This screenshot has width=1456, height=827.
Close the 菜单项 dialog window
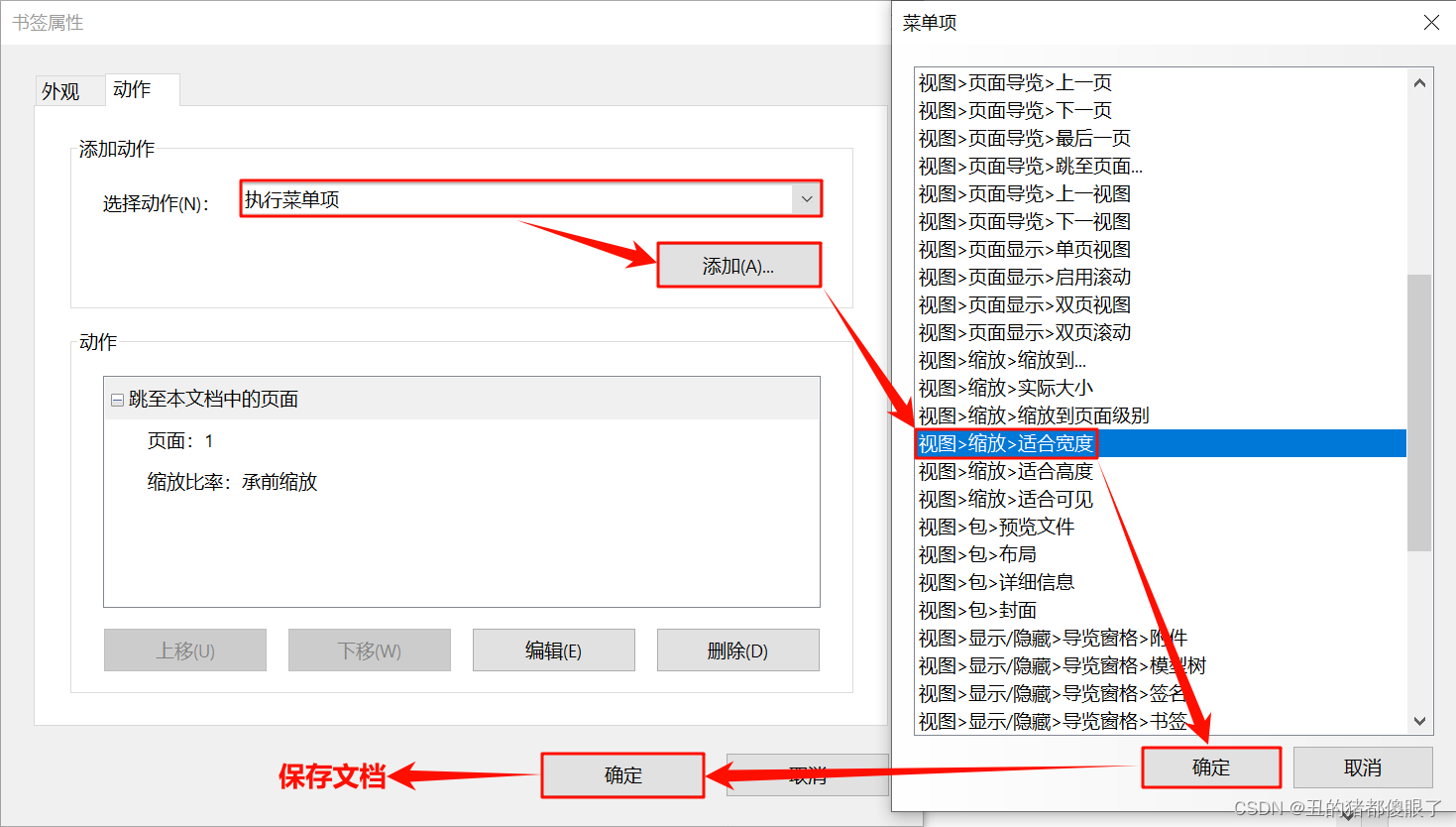[x=1431, y=22]
